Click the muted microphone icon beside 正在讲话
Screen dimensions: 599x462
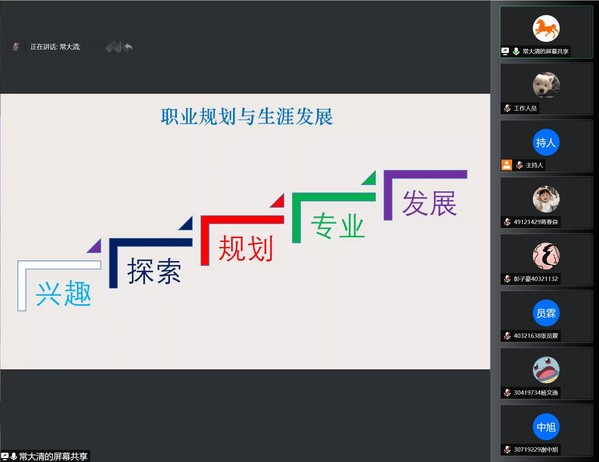16,47
